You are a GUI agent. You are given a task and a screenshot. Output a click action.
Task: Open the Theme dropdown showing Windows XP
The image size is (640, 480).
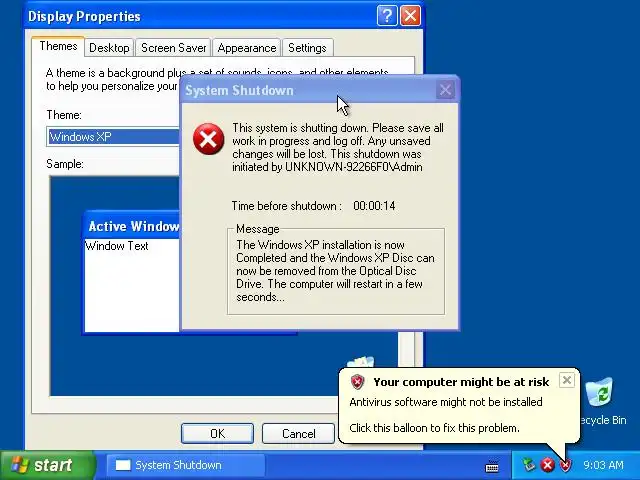[x=113, y=137]
